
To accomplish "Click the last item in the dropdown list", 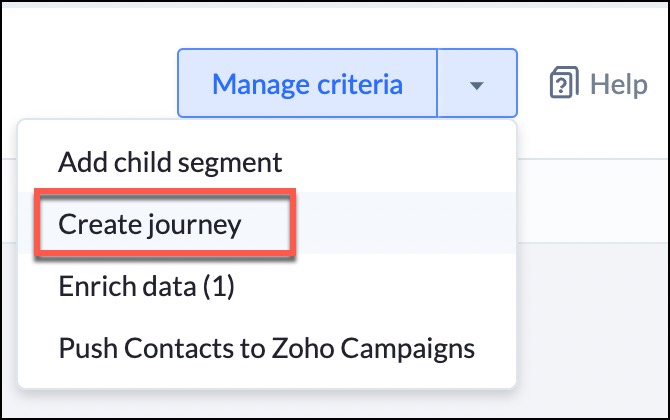I will (266, 348).
